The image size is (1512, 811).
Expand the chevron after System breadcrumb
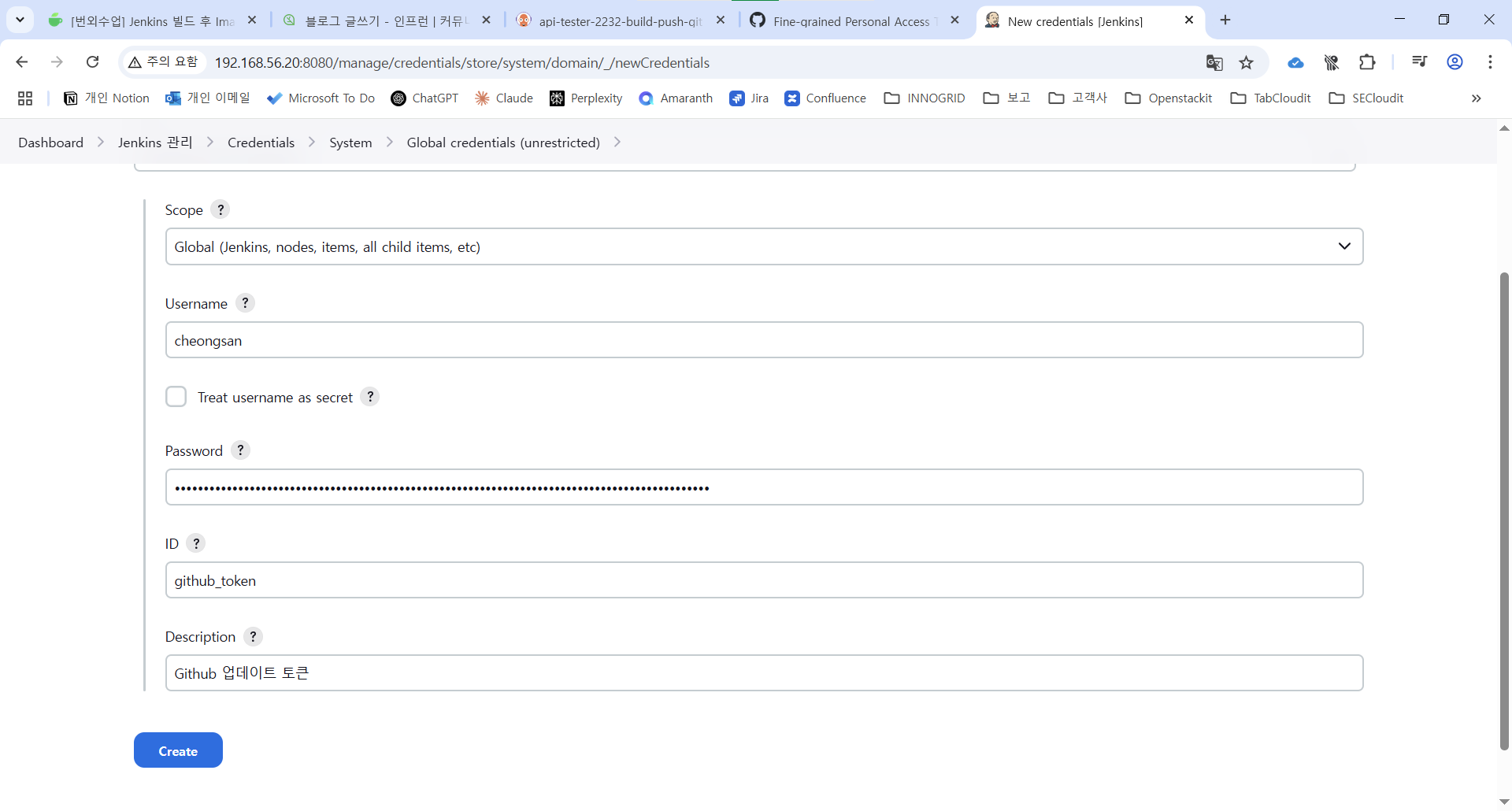point(390,142)
